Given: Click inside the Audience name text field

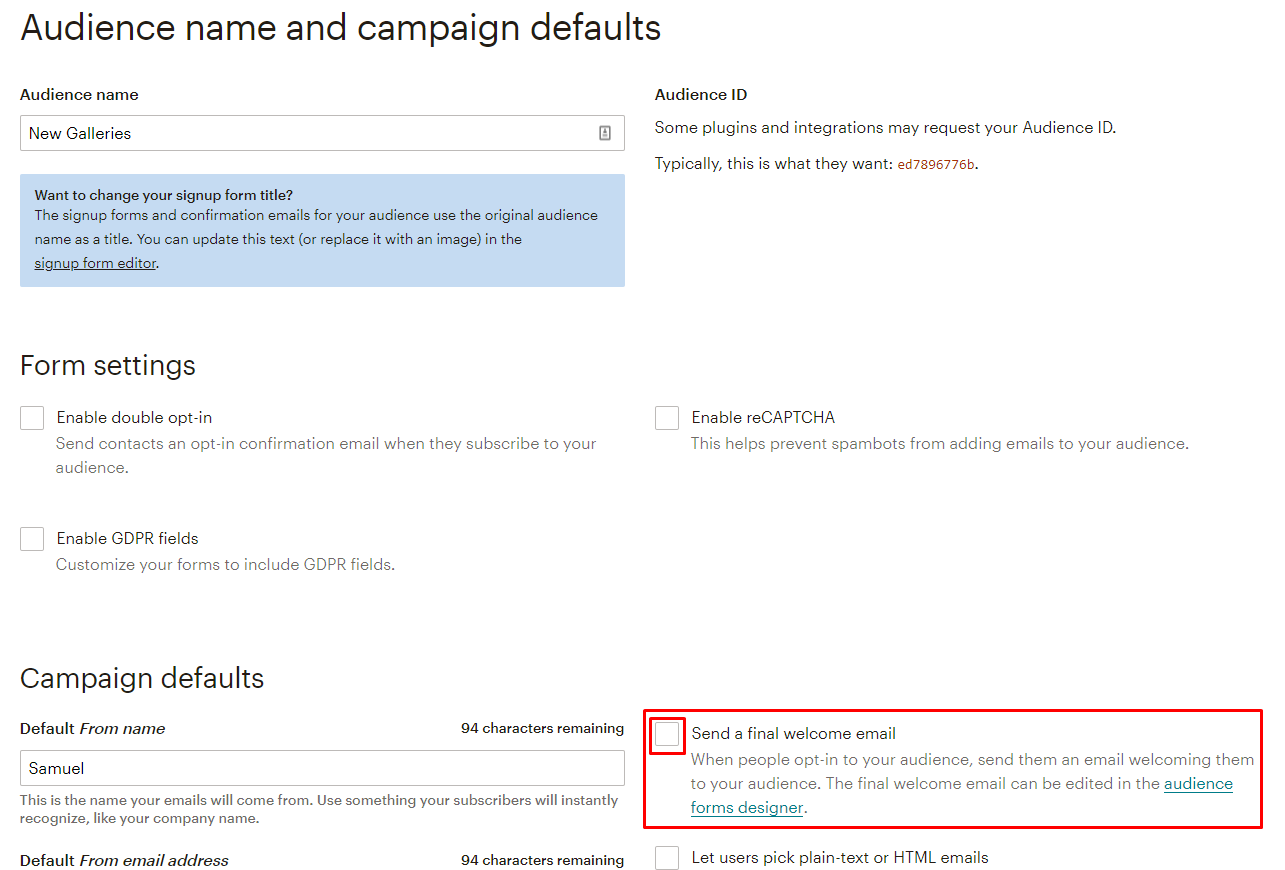Looking at the screenshot, I should (300, 133).
